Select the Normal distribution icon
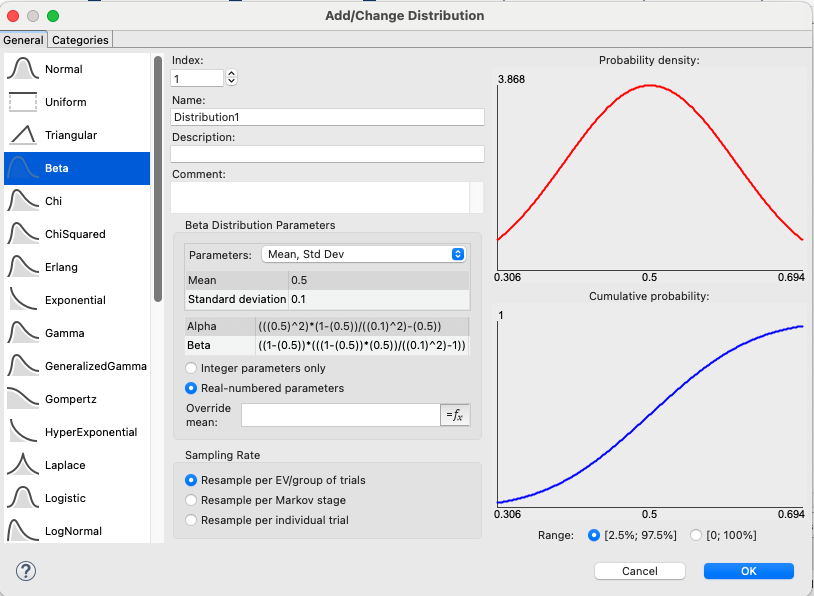Viewport: 814px width, 596px height. (x=23, y=70)
